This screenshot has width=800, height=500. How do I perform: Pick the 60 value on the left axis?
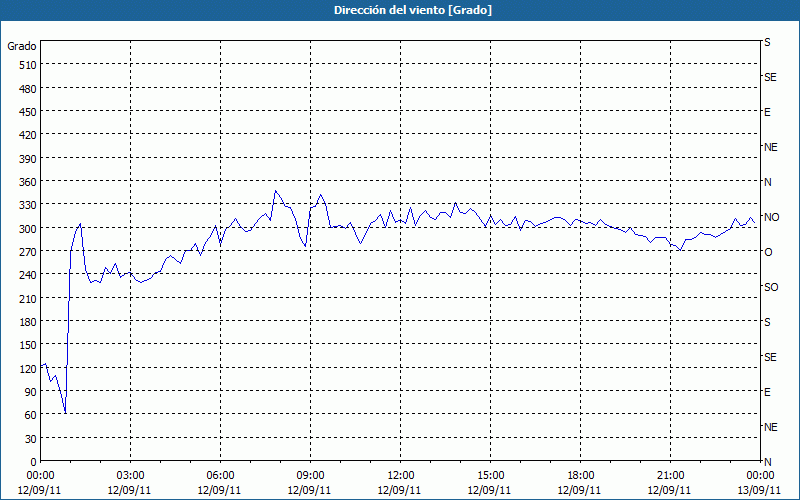point(31,415)
